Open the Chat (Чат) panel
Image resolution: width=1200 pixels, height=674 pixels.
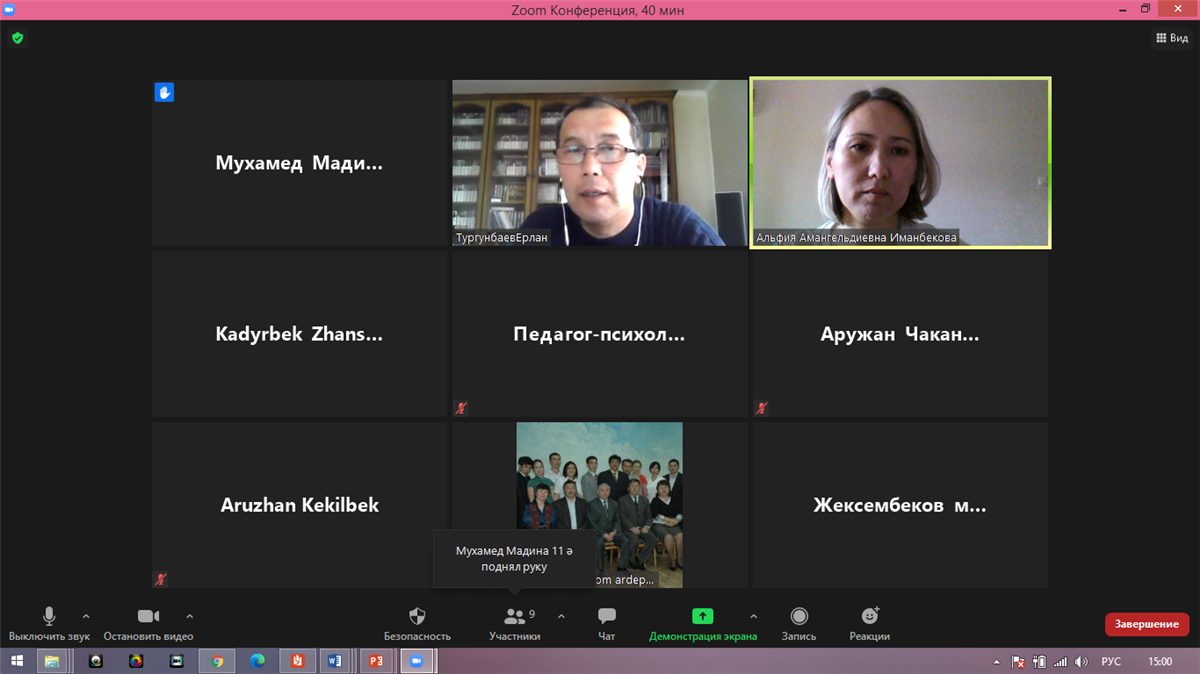tap(606, 617)
